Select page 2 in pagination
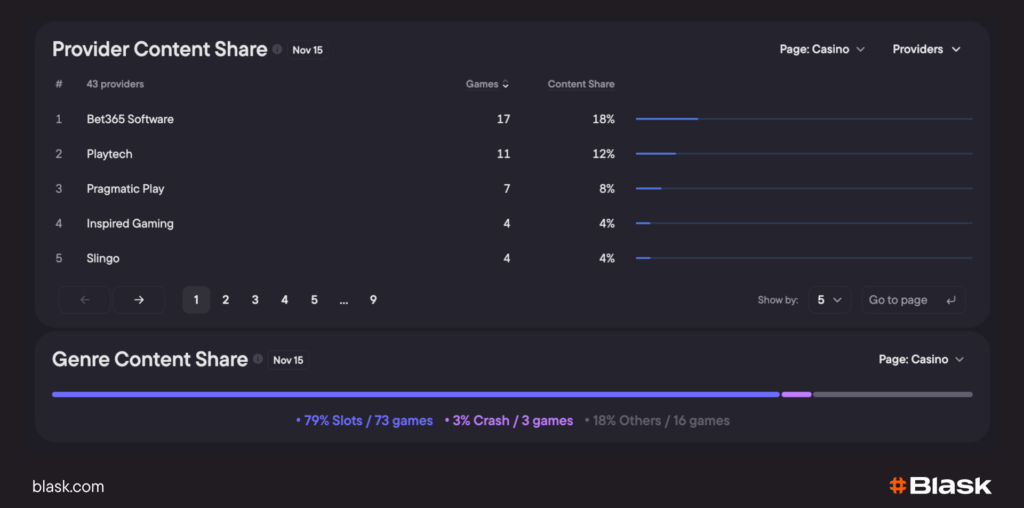The image size is (1024, 508). point(226,300)
